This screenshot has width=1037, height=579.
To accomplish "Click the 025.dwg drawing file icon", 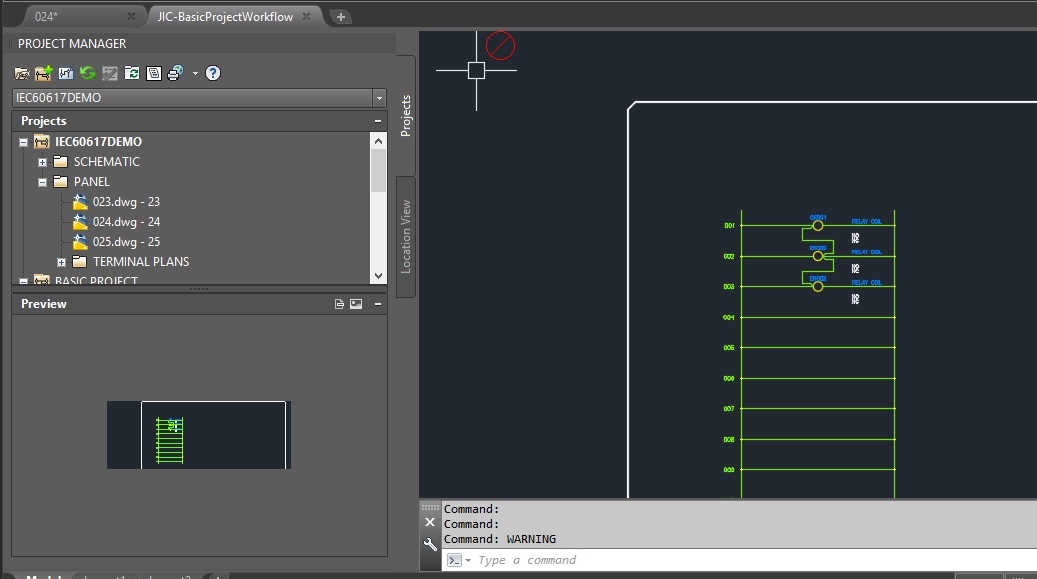I will coord(80,242).
